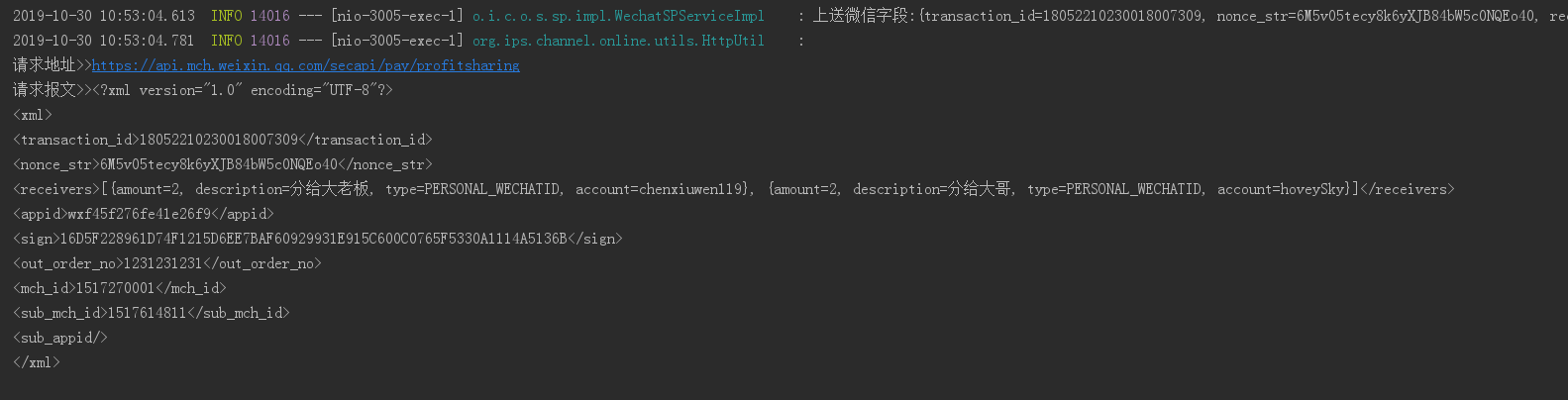
Task: Click the transaction_id XML element line
Action: 223,140
